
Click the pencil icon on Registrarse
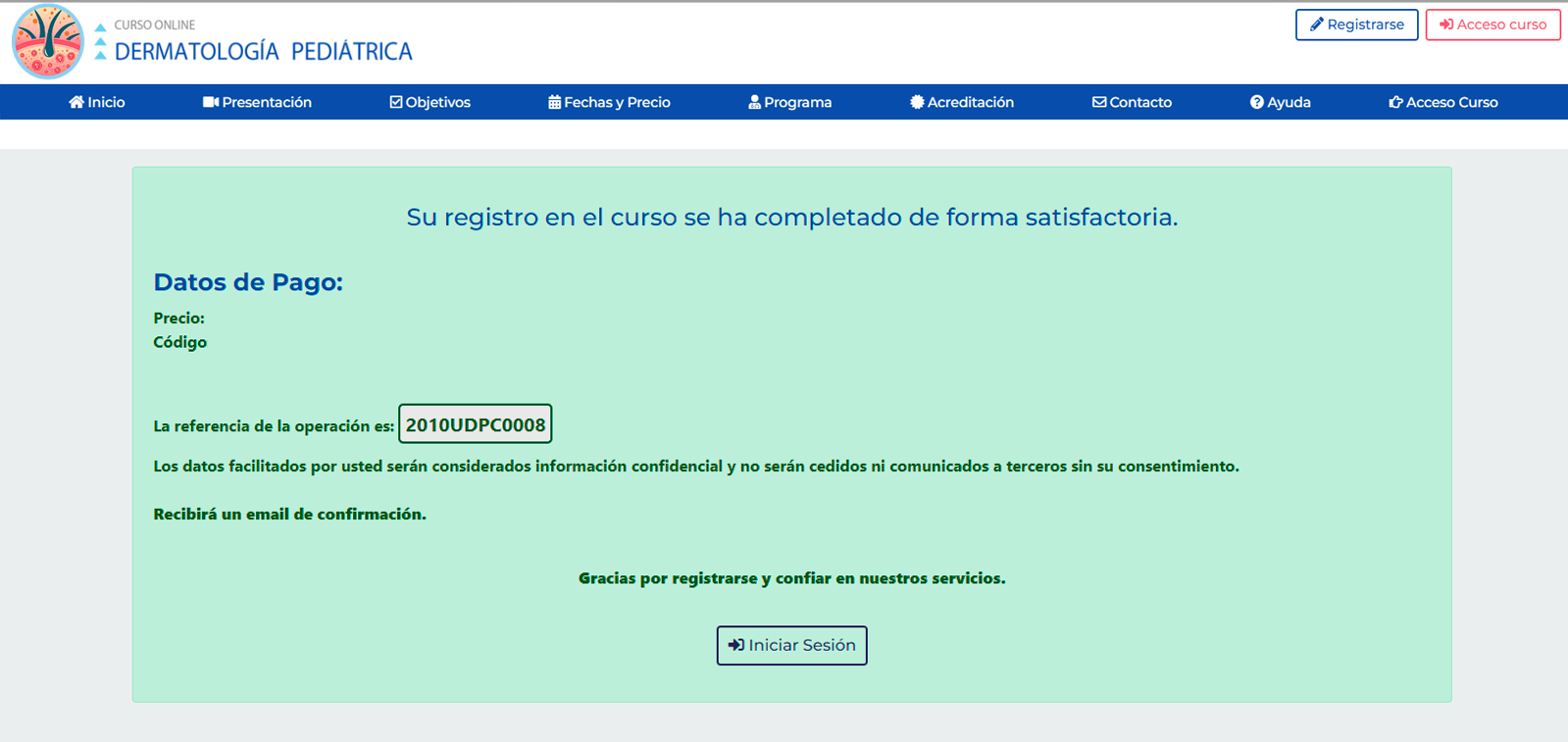(x=1317, y=25)
